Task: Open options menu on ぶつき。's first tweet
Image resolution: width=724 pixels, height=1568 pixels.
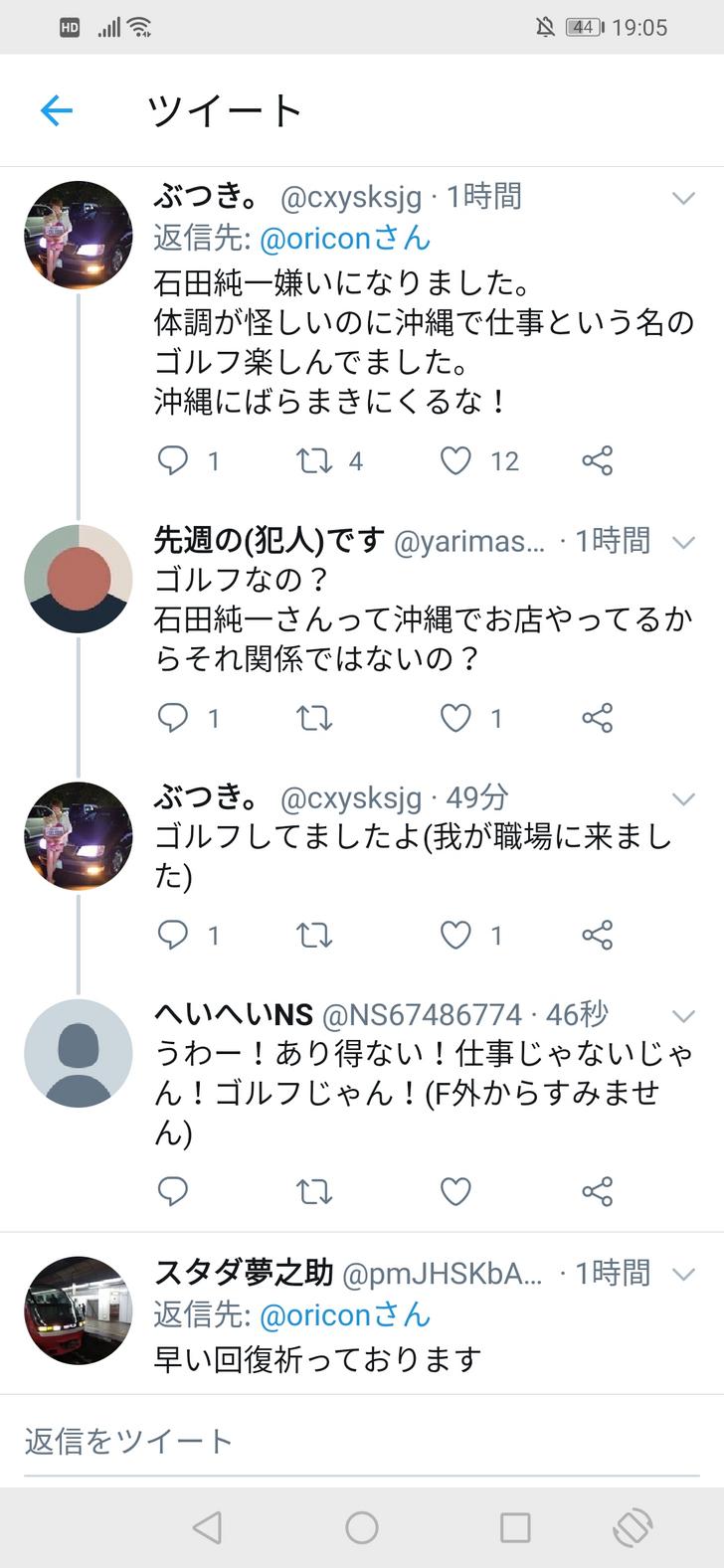Action: click(x=683, y=198)
